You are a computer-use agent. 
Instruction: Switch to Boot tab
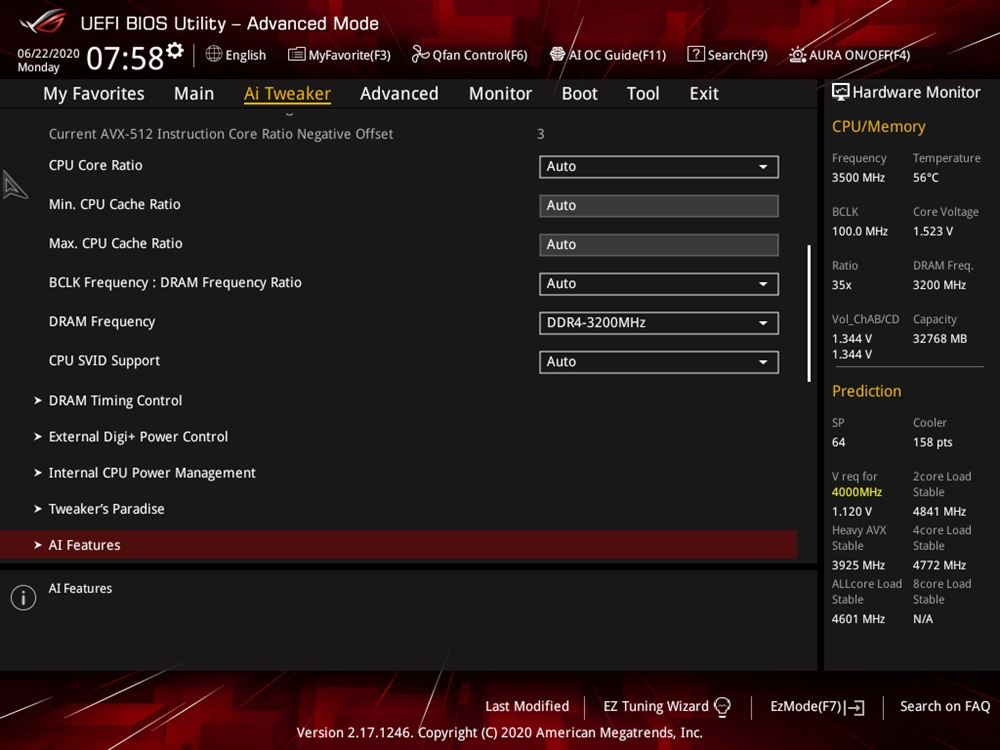pyautogui.click(x=579, y=94)
